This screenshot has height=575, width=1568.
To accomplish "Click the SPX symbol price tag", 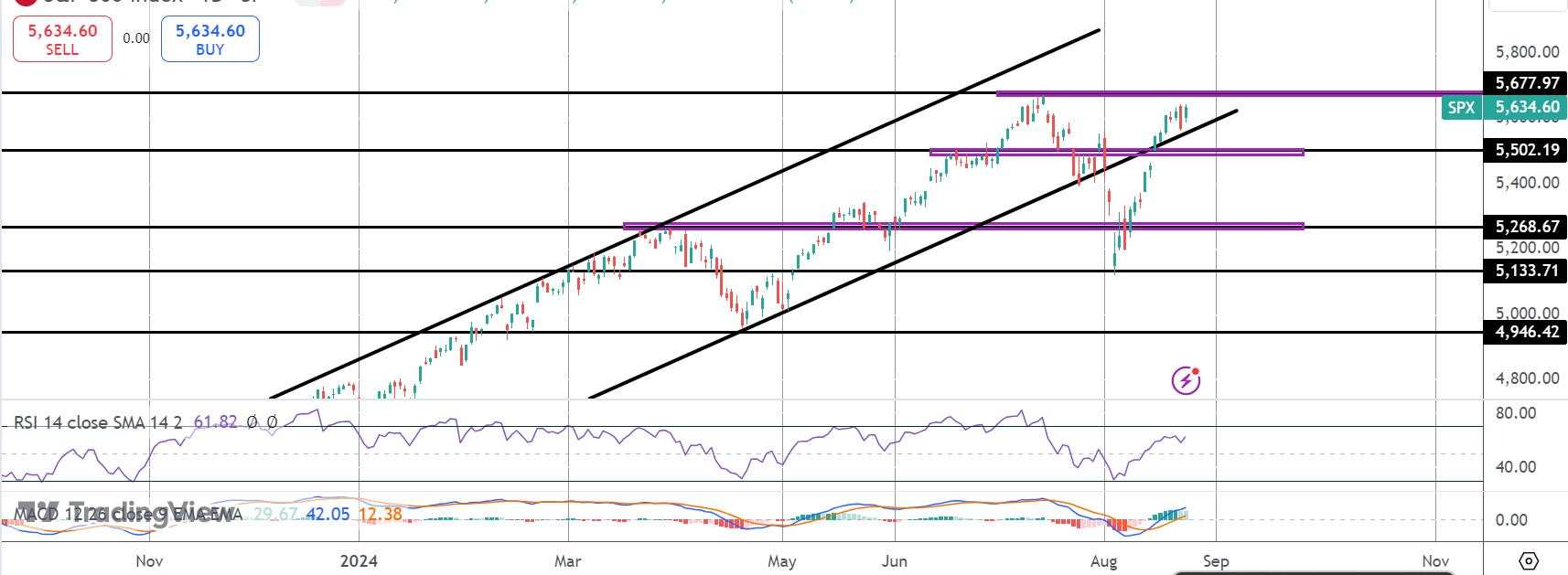I will click(1462, 108).
